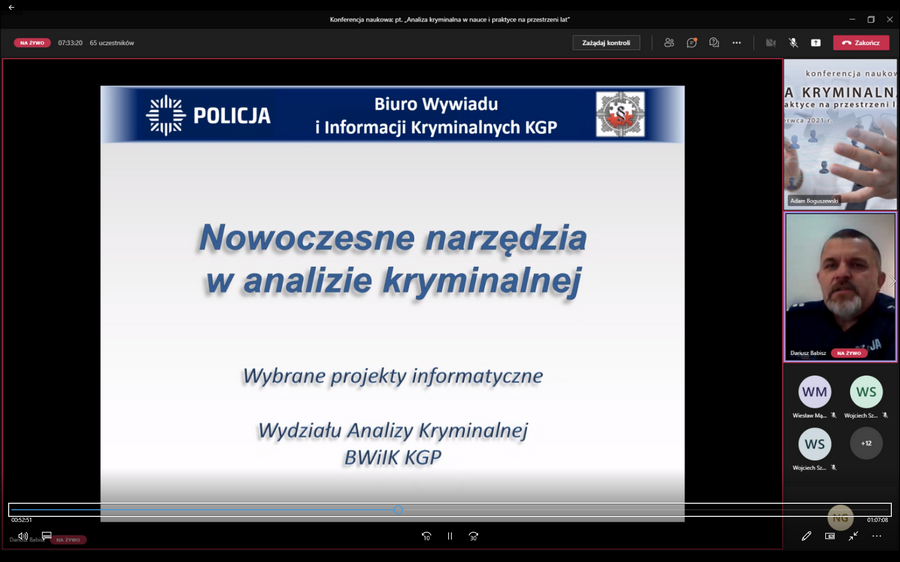Toggle the playback volume speaker
900x562 pixels.
23,536
